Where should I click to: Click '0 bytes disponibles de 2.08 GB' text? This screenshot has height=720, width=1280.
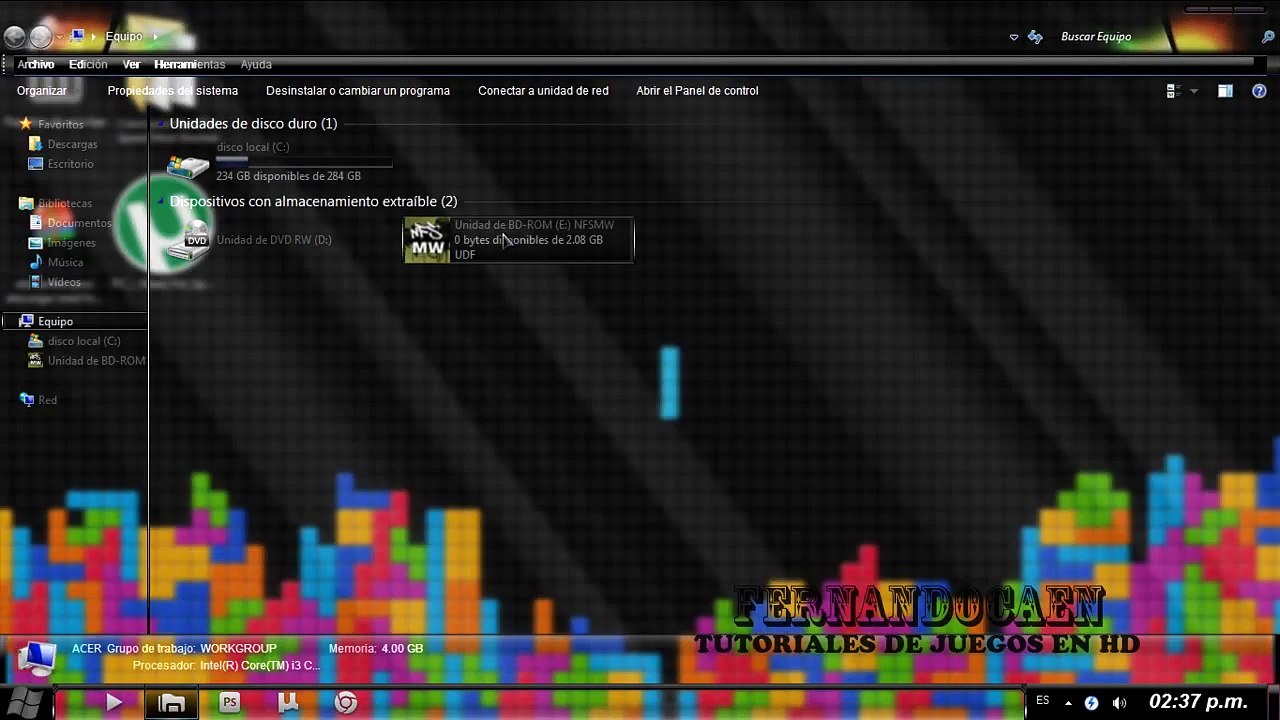click(x=528, y=240)
